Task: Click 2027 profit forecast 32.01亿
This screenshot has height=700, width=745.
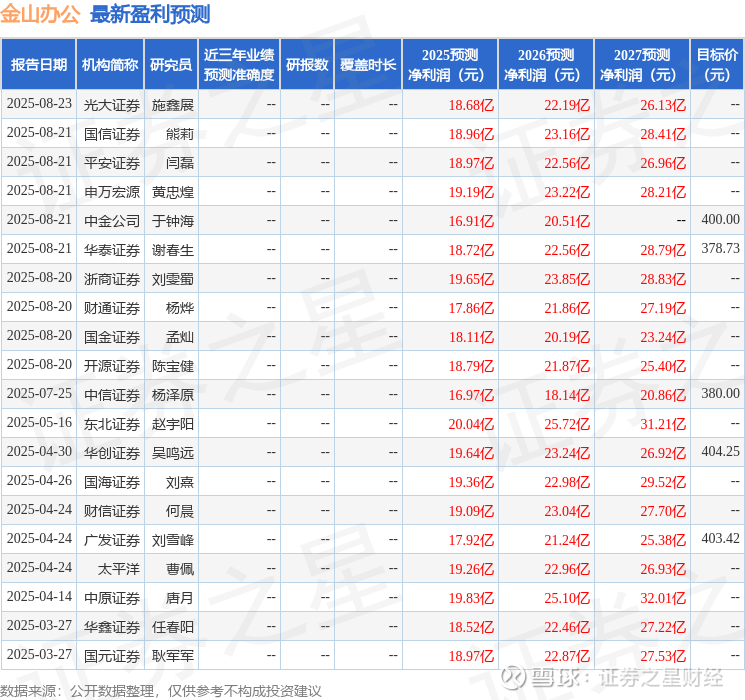Action: click(x=663, y=598)
